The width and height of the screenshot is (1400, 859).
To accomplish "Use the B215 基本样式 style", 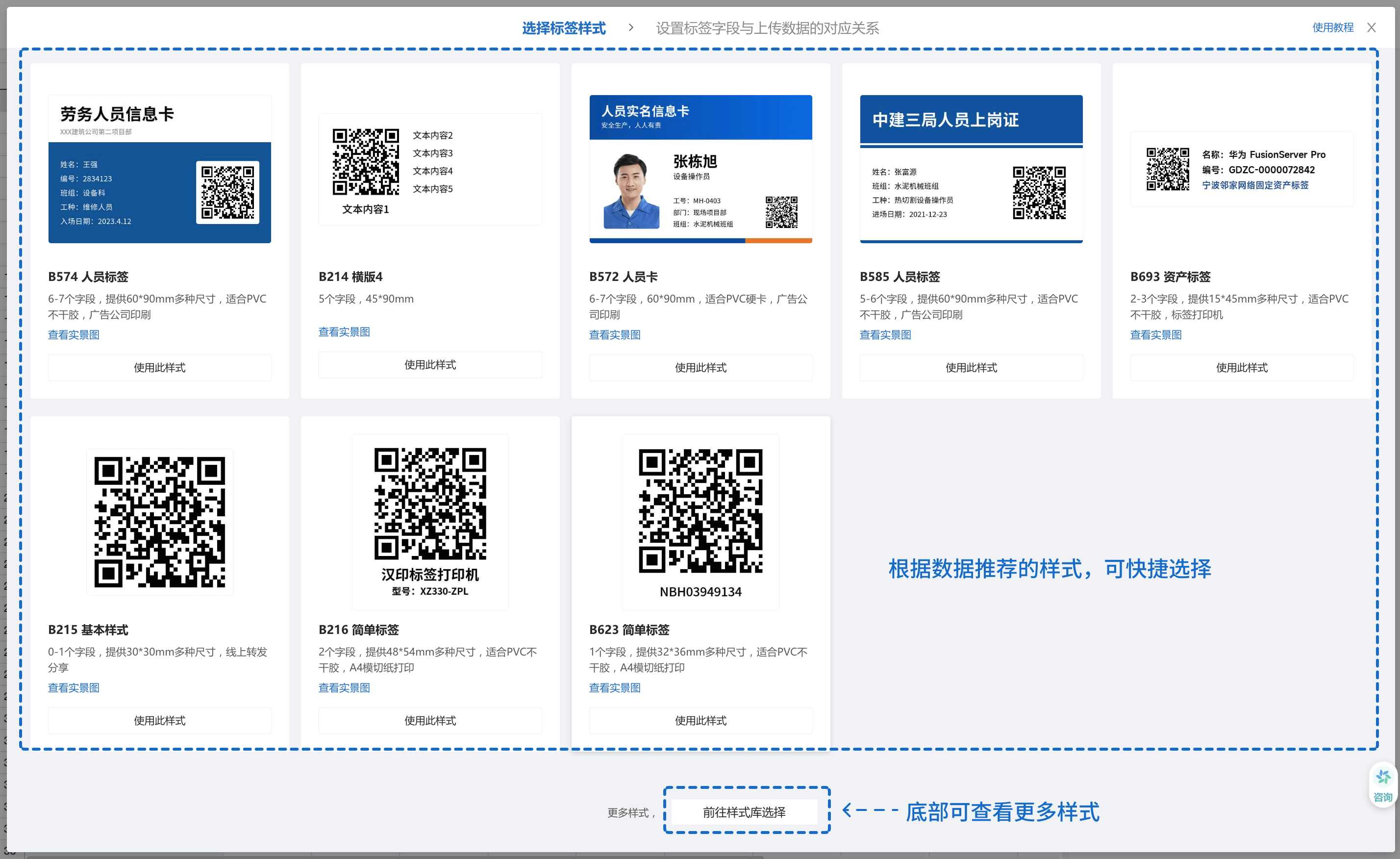I will click(160, 720).
